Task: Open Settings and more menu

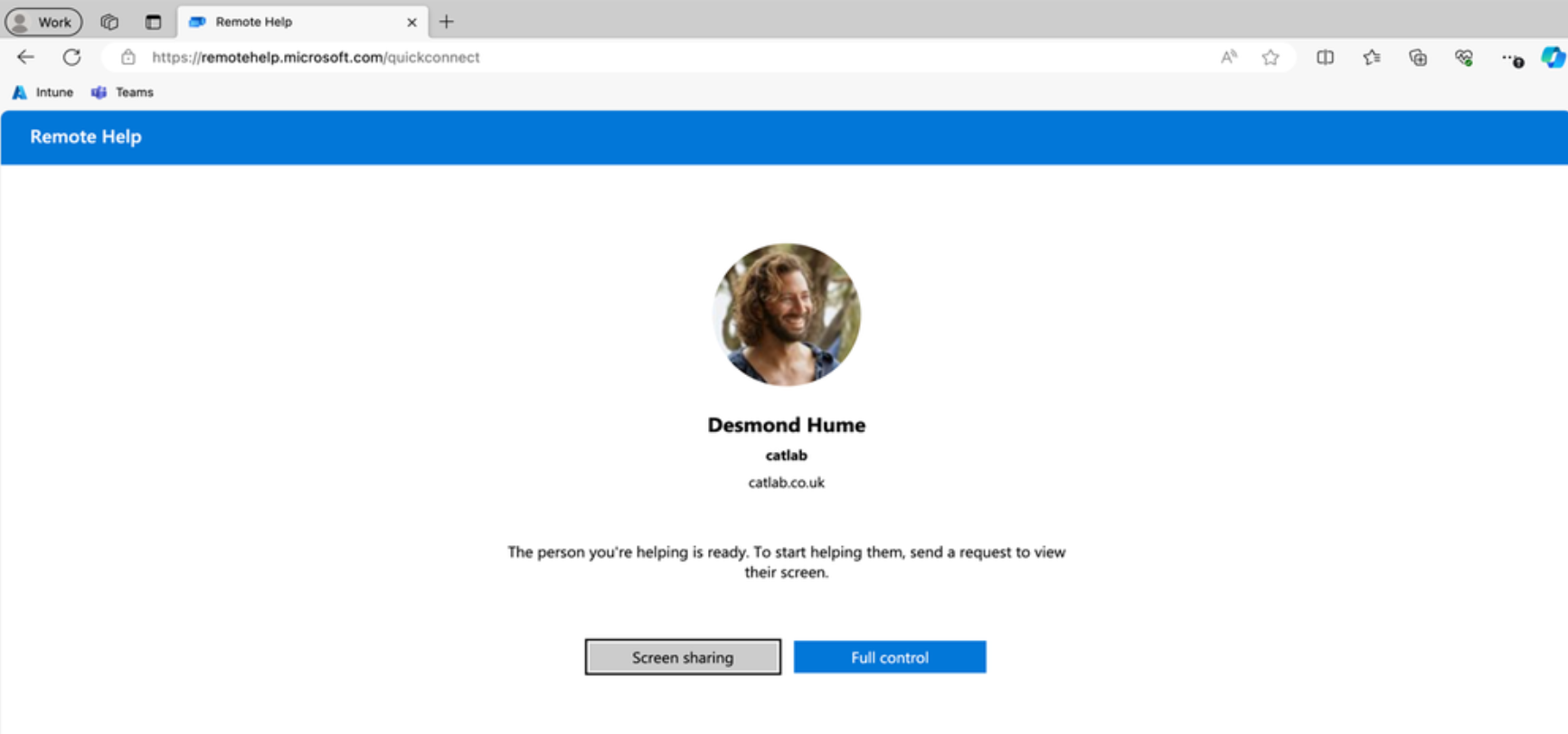Action: tap(1511, 57)
